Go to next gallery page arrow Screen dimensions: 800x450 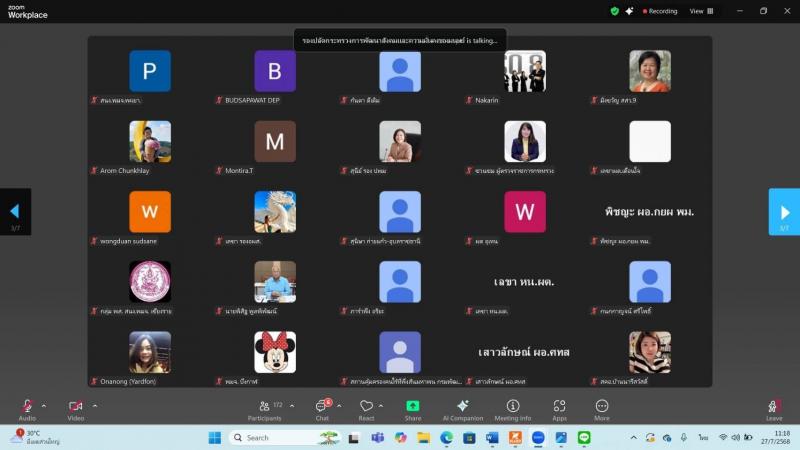coord(784,212)
